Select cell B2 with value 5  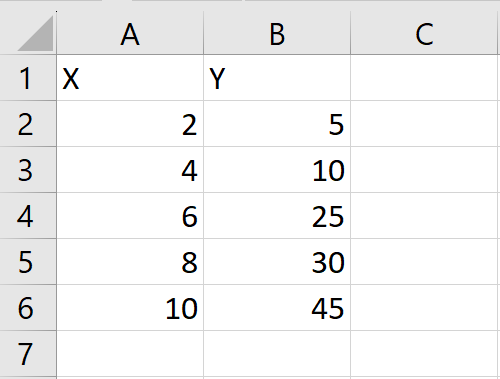(x=277, y=124)
